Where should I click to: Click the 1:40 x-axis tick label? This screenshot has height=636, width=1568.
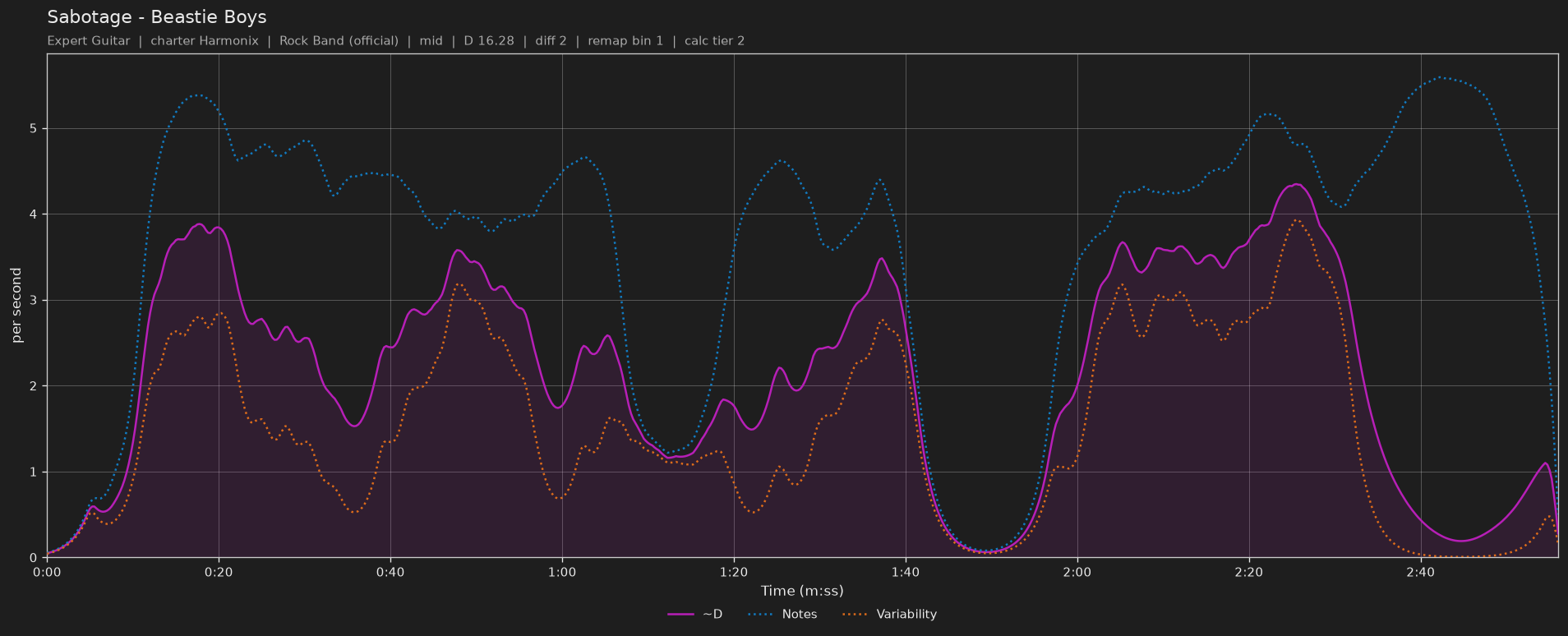pos(906,572)
